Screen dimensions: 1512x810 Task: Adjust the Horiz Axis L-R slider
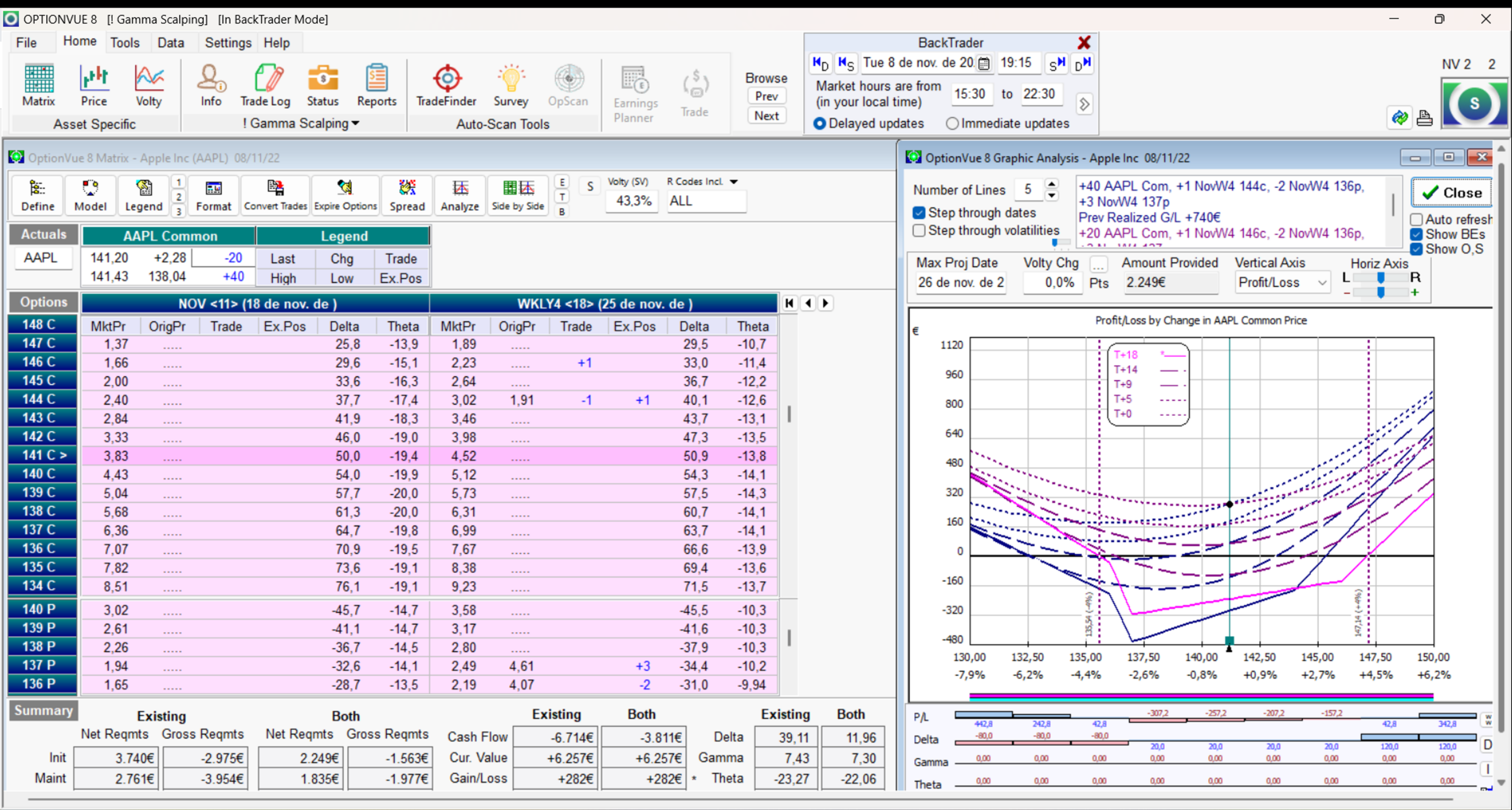pos(1381,278)
